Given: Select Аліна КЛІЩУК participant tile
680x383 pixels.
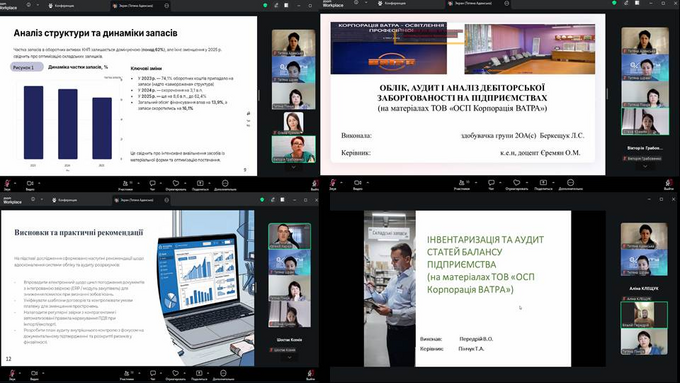Looking at the screenshot, I should point(644,288).
